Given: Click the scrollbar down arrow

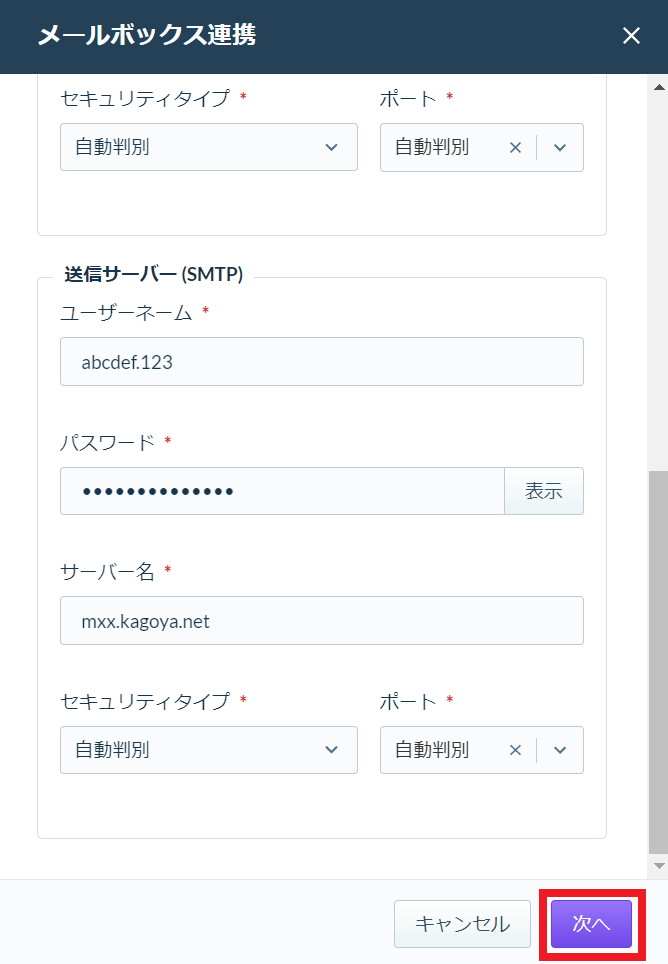Looking at the screenshot, I should point(659,866).
